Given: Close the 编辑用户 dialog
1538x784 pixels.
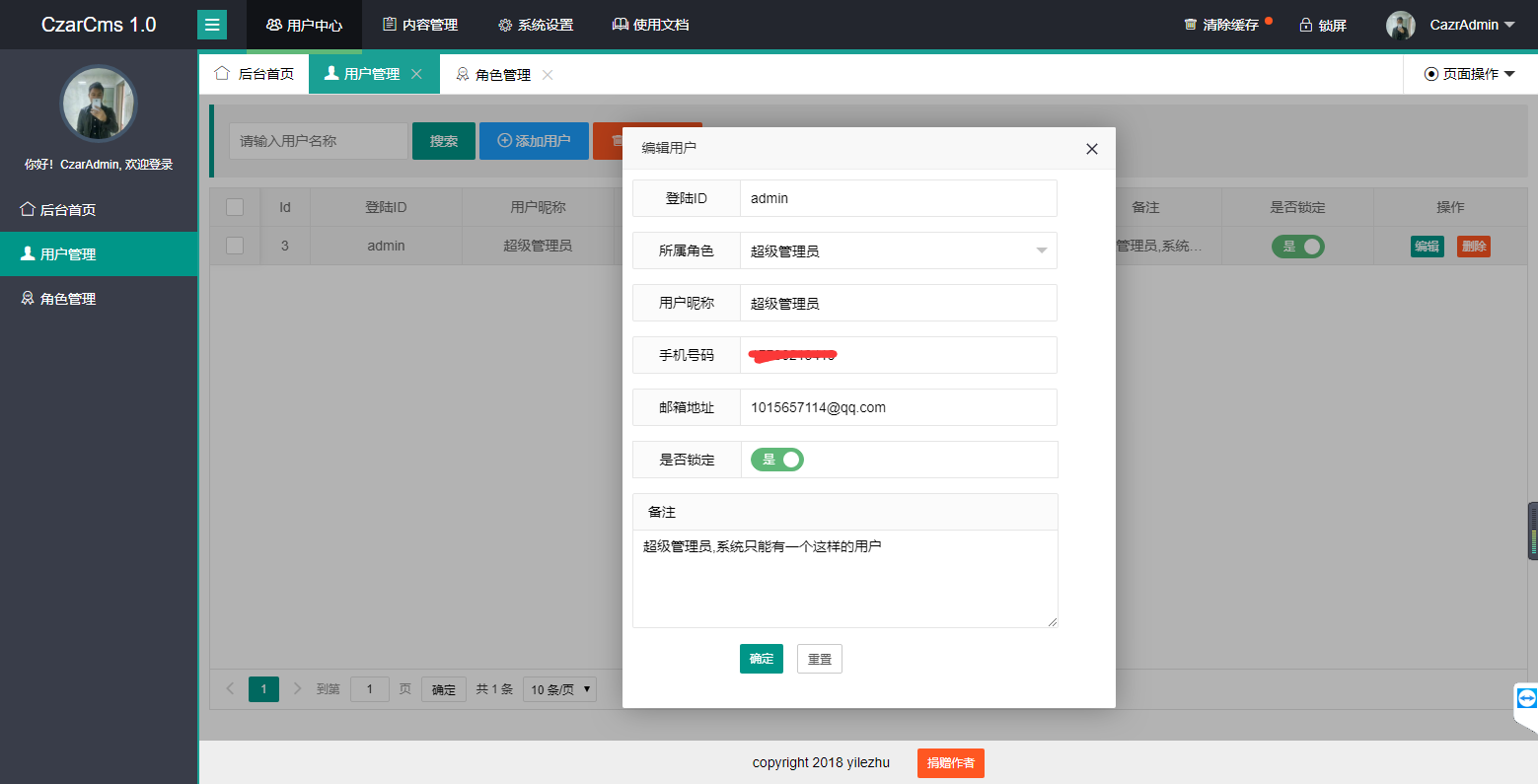Looking at the screenshot, I should tap(1091, 149).
